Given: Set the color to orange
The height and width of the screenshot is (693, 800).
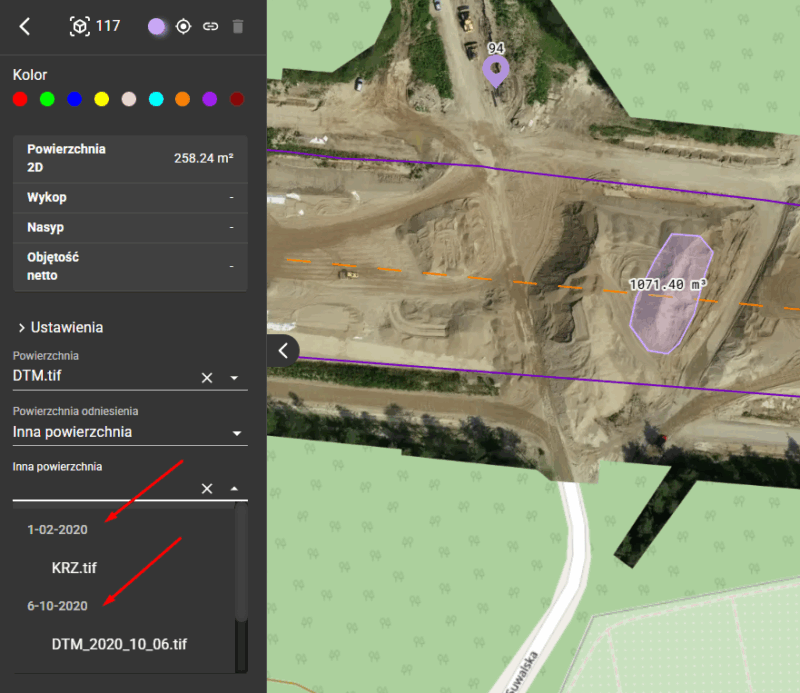Looking at the screenshot, I should point(182,99).
